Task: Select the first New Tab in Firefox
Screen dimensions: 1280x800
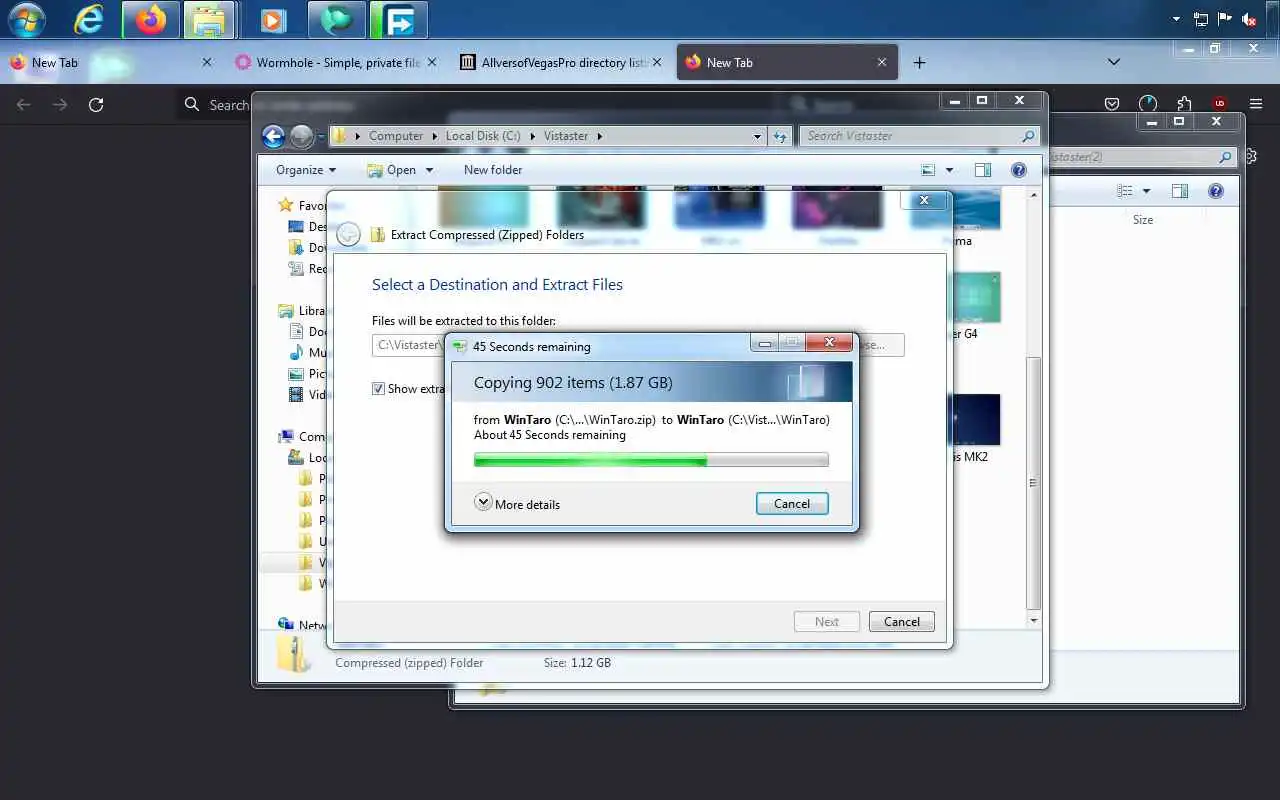Action: pos(110,62)
